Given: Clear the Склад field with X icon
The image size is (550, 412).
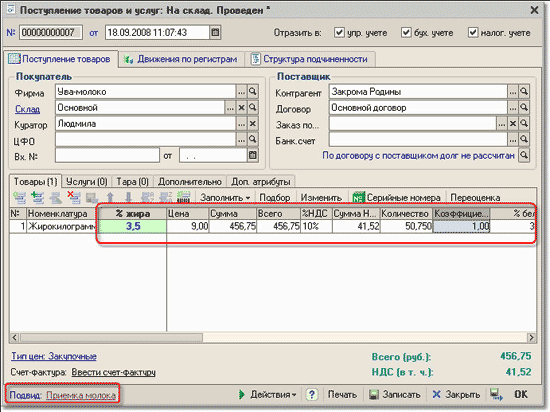Looking at the screenshot, I should [x=241, y=108].
